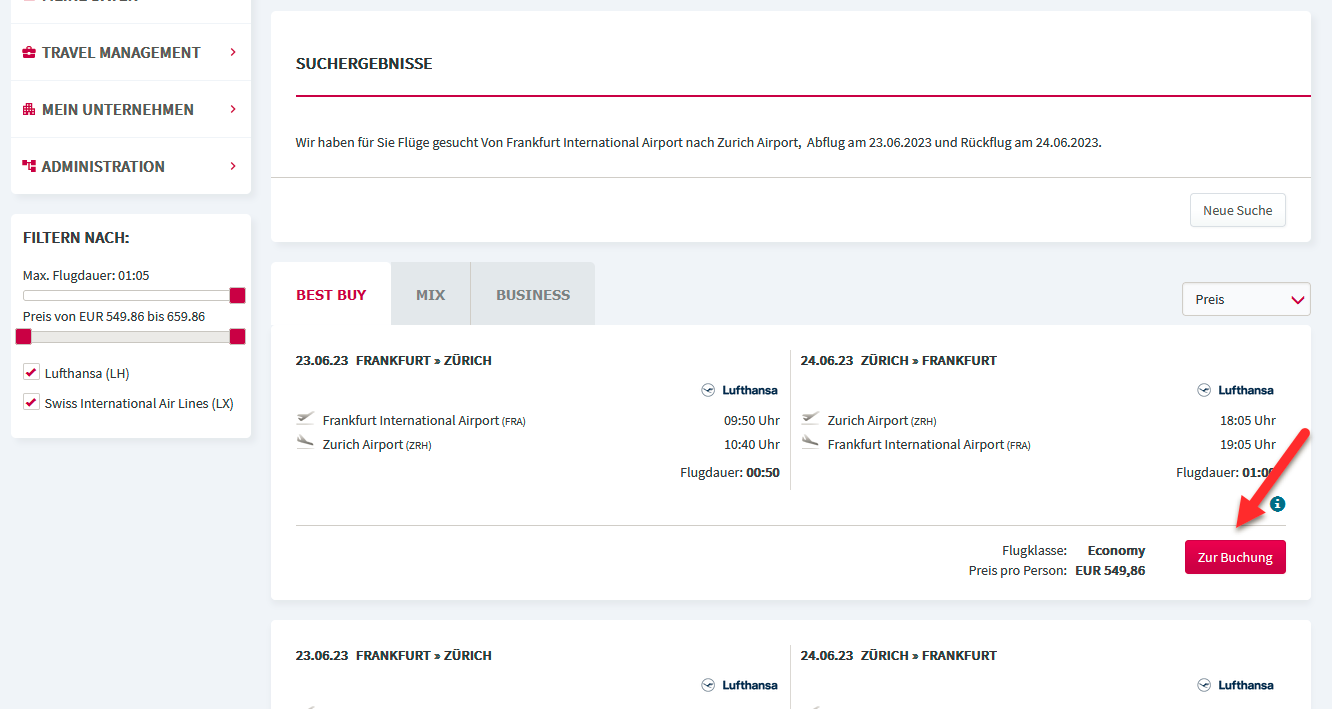Click the takeoff icon beside 09:50 Uhr departure
Image resolution: width=1332 pixels, height=709 pixels.
coord(306,419)
